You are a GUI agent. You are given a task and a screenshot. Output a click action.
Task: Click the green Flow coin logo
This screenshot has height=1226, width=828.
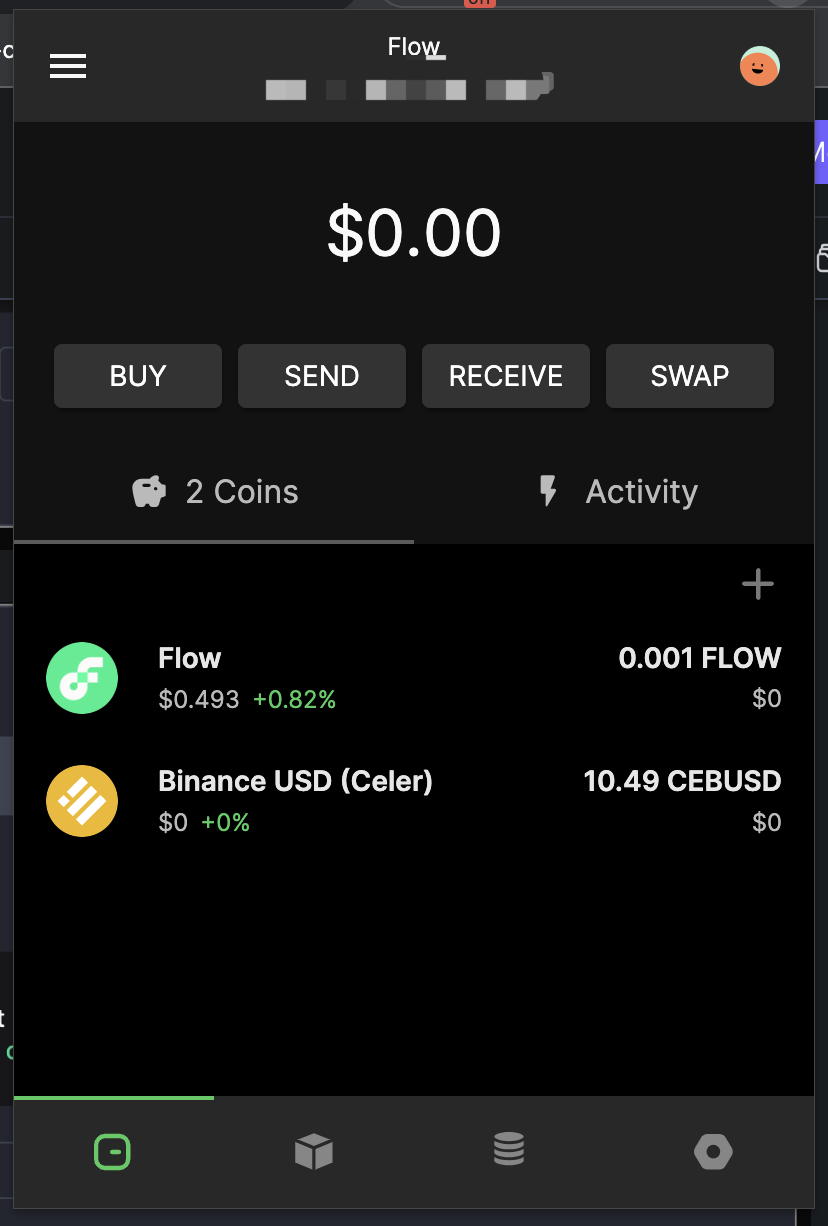click(x=82, y=678)
